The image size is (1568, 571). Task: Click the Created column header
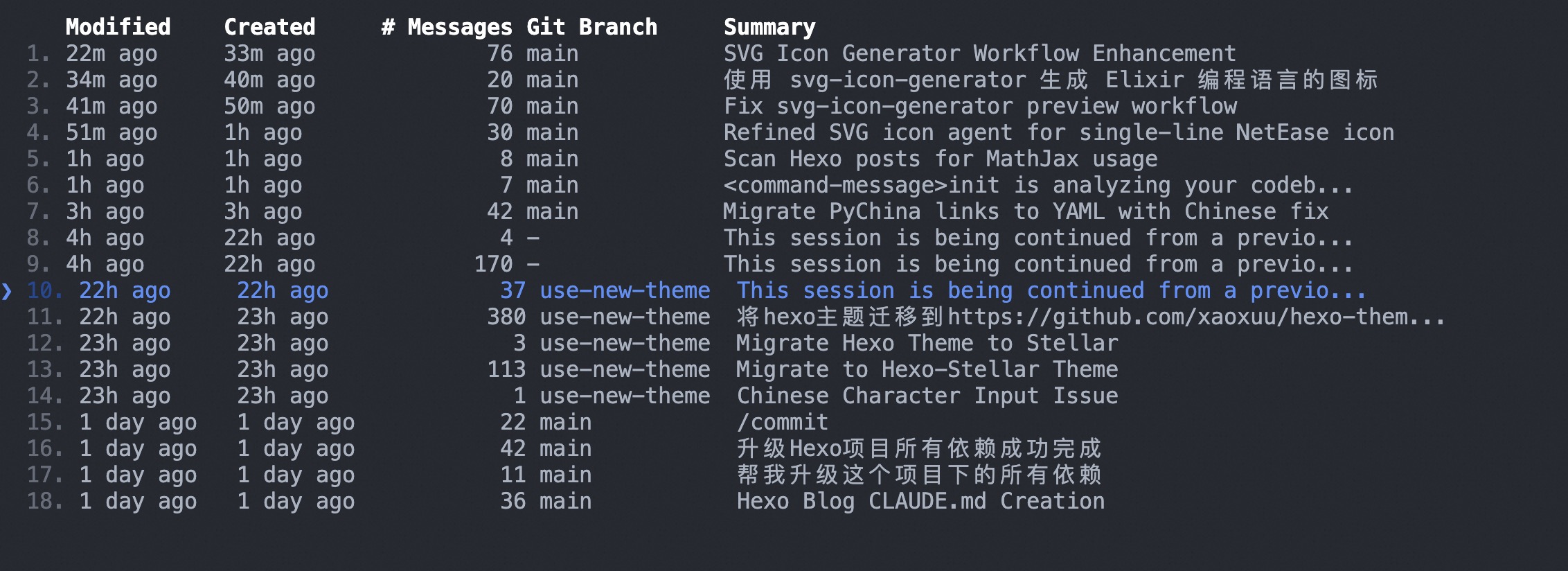tap(269, 26)
